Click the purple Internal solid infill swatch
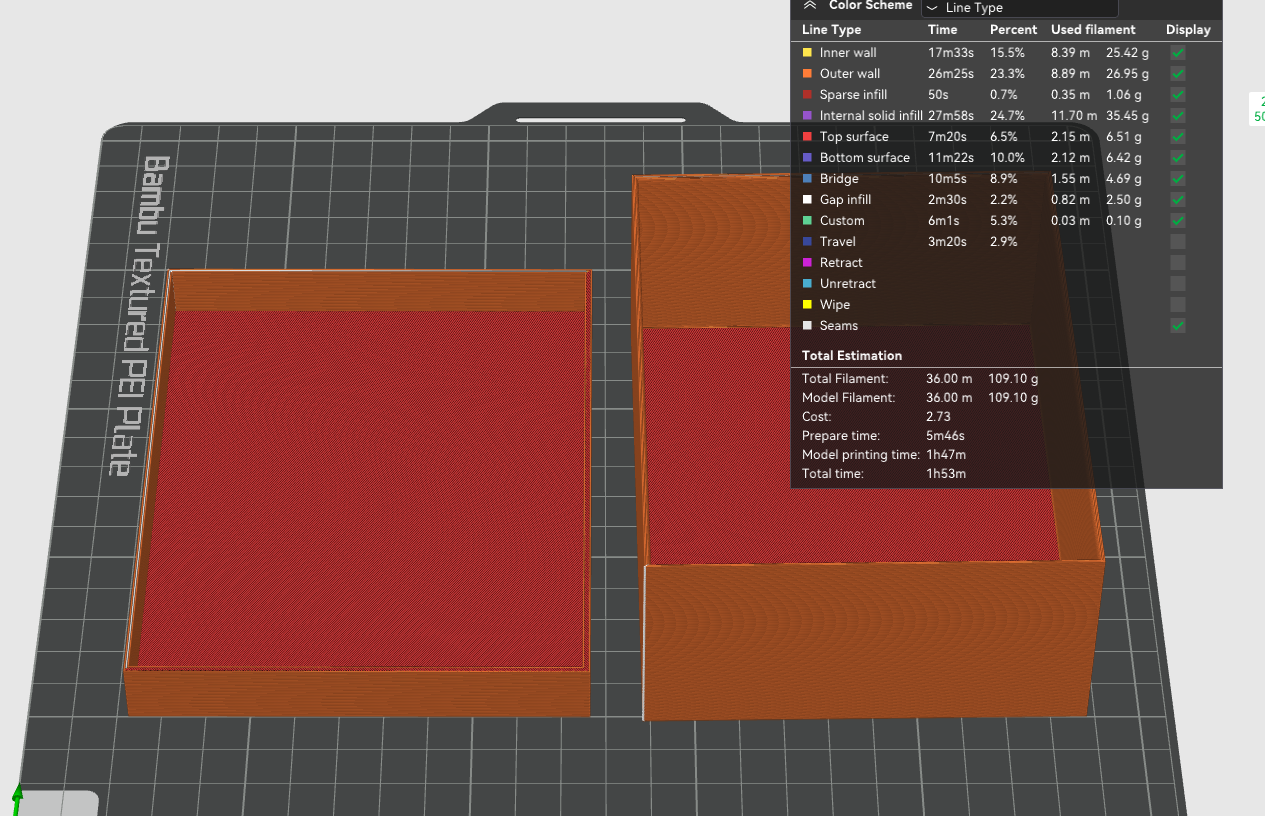Viewport: 1265px width, 816px height. coord(807,115)
